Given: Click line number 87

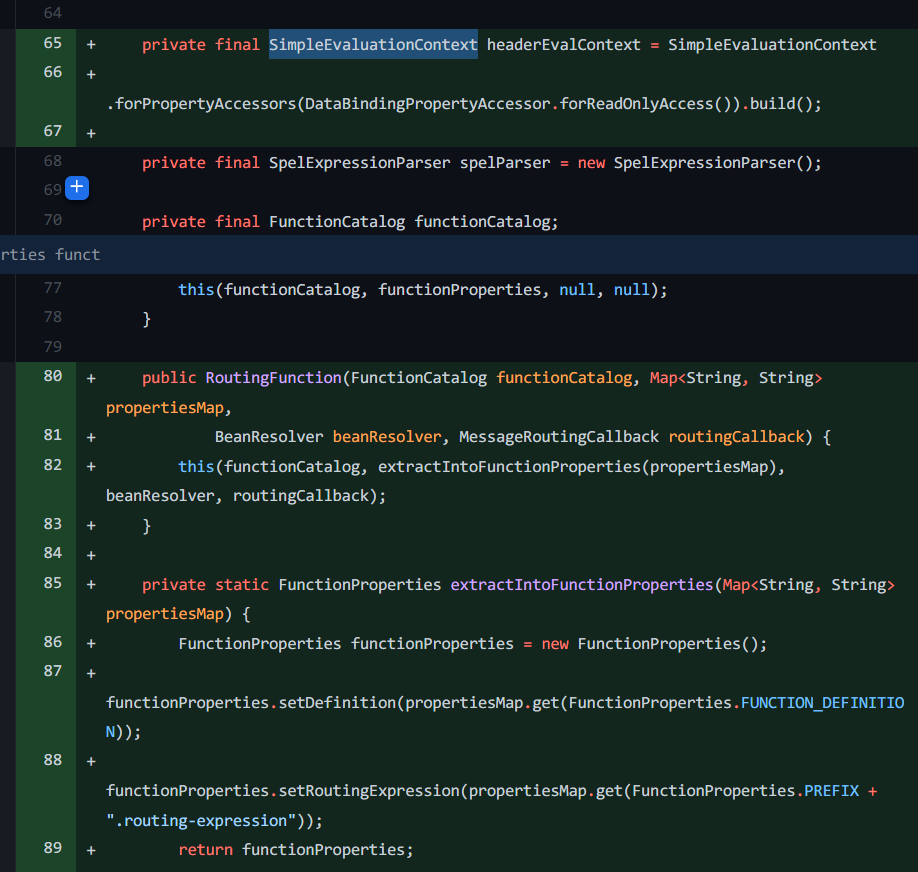Looking at the screenshot, I should tap(53, 671).
